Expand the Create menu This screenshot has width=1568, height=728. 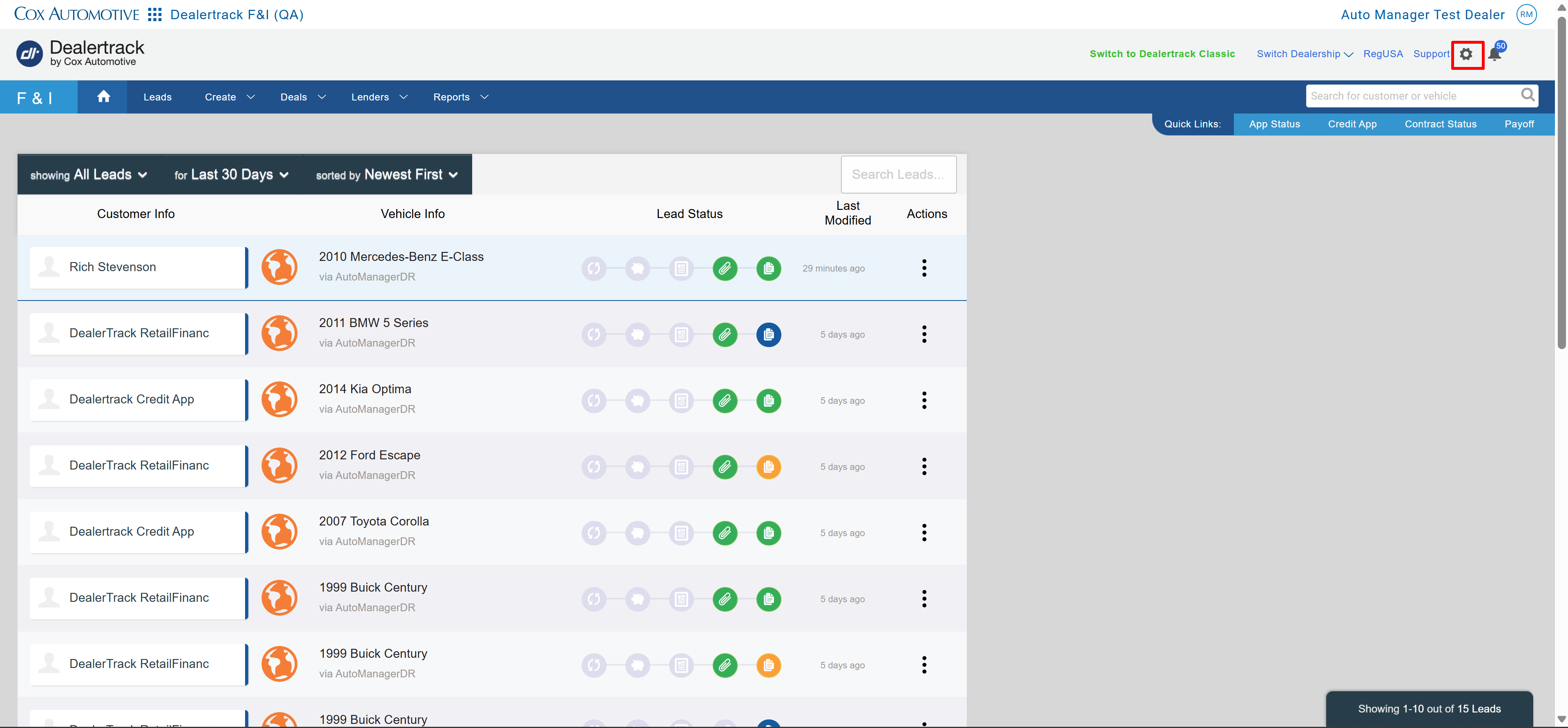(x=230, y=98)
